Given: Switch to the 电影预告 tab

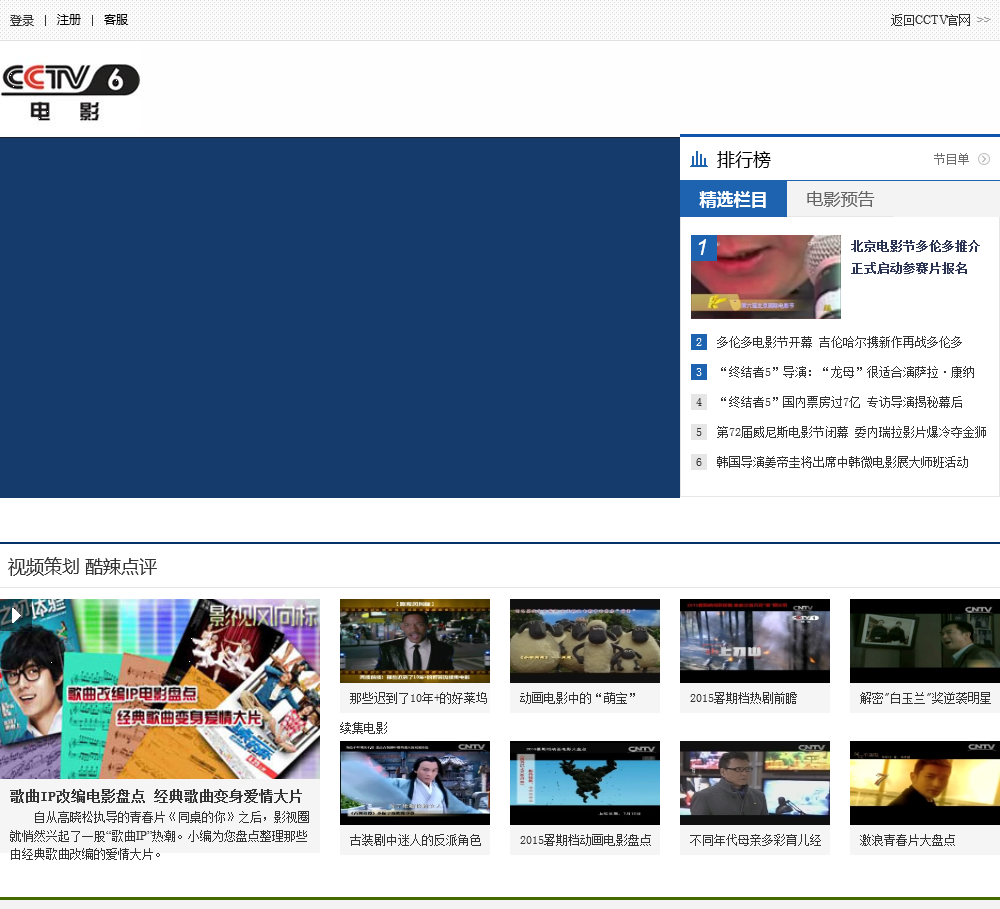Looking at the screenshot, I should coord(840,199).
